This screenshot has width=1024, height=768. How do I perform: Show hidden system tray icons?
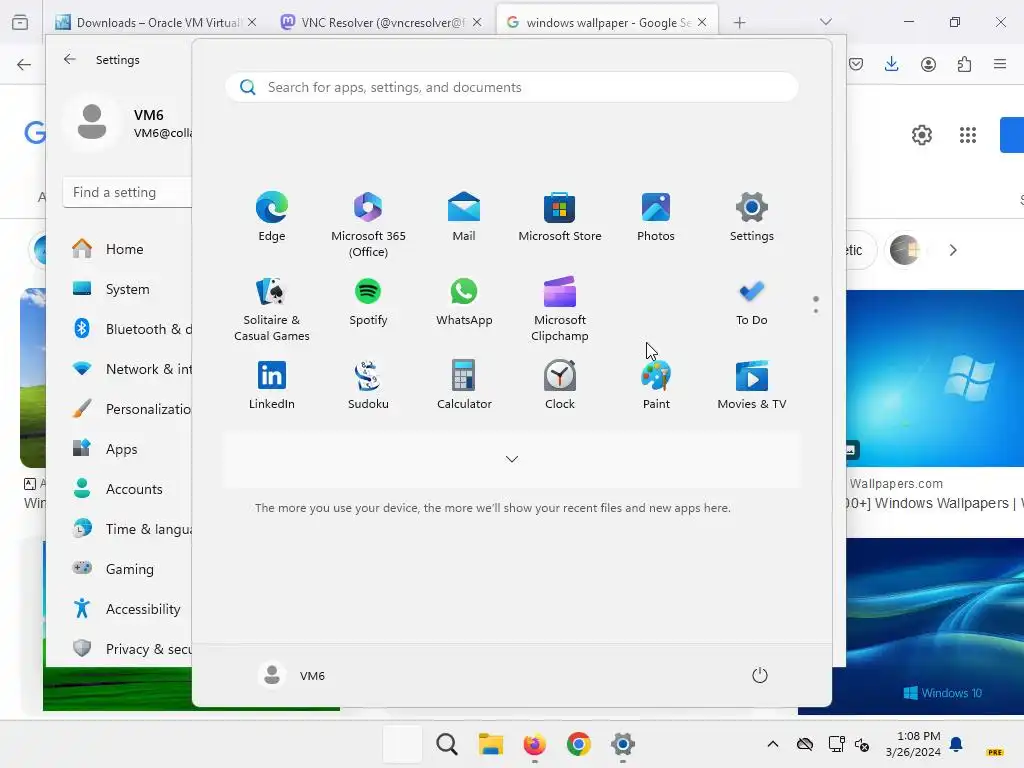(x=773, y=744)
